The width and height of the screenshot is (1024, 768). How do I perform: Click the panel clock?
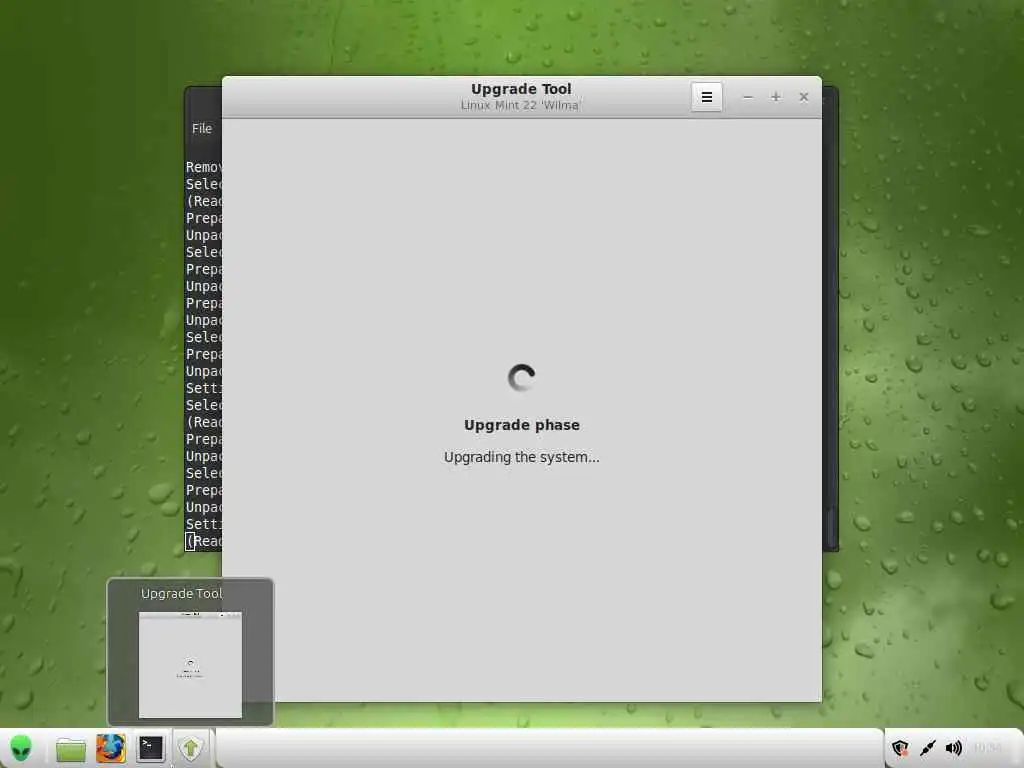pos(987,748)
